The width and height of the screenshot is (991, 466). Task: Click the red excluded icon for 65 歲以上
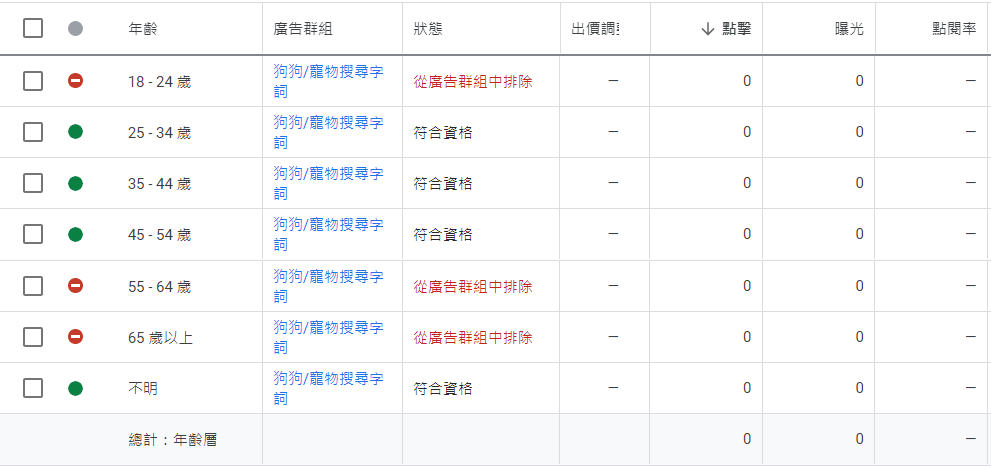pos(75,336)
